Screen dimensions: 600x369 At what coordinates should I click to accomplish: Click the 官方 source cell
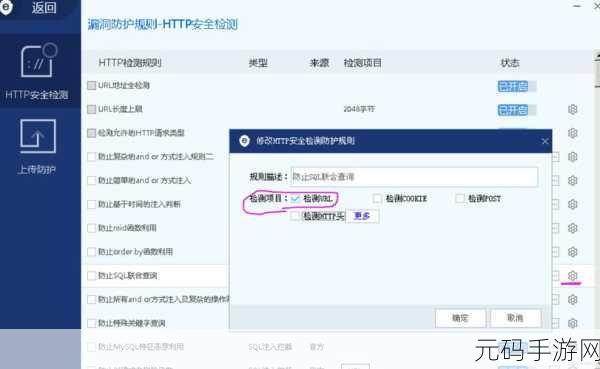click(x=317, y=347)
